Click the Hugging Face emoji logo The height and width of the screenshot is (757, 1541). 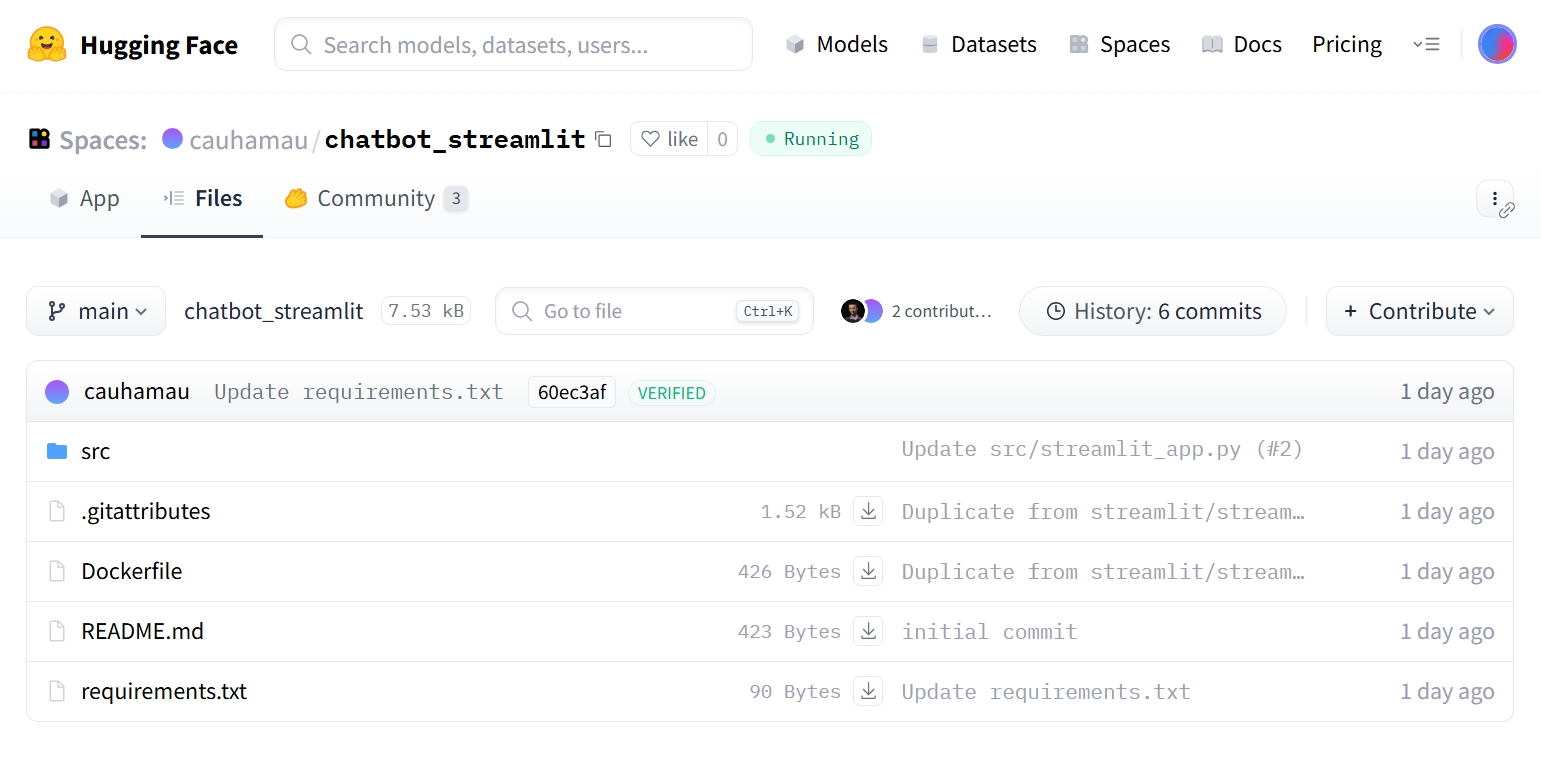point(47,45)
